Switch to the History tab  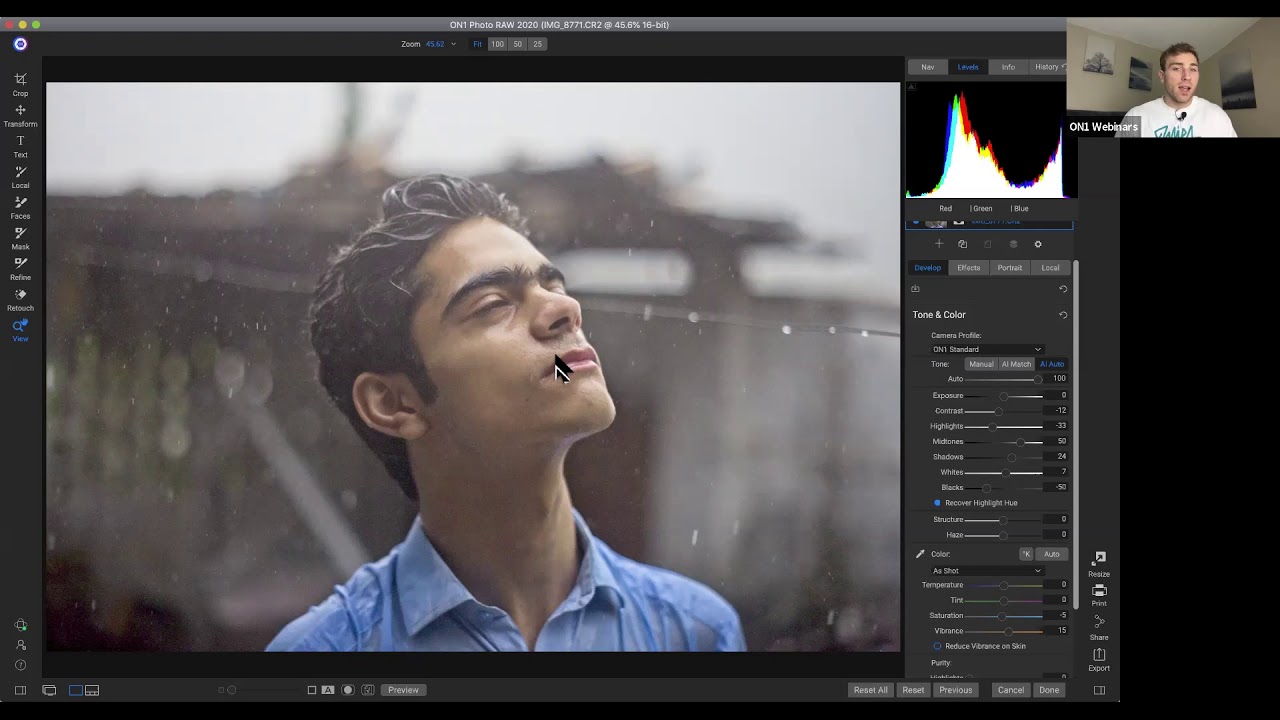point(1047,66)
